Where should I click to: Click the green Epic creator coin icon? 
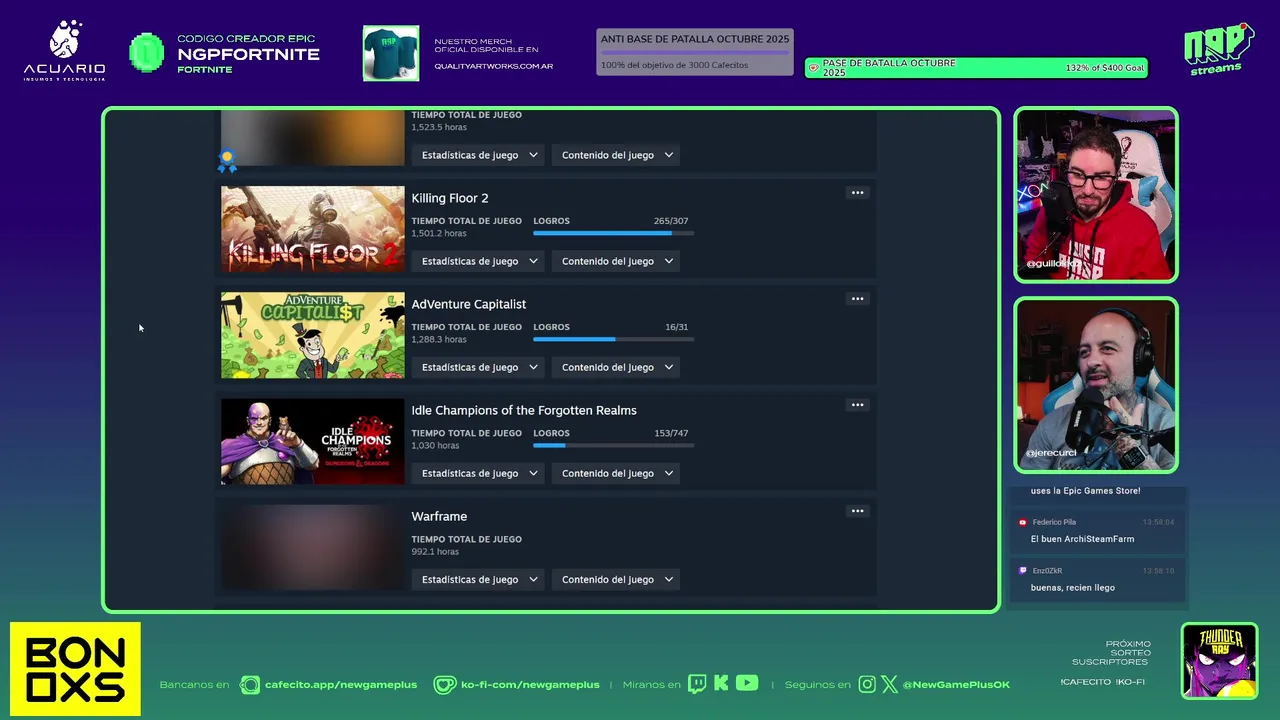(147, 53)
